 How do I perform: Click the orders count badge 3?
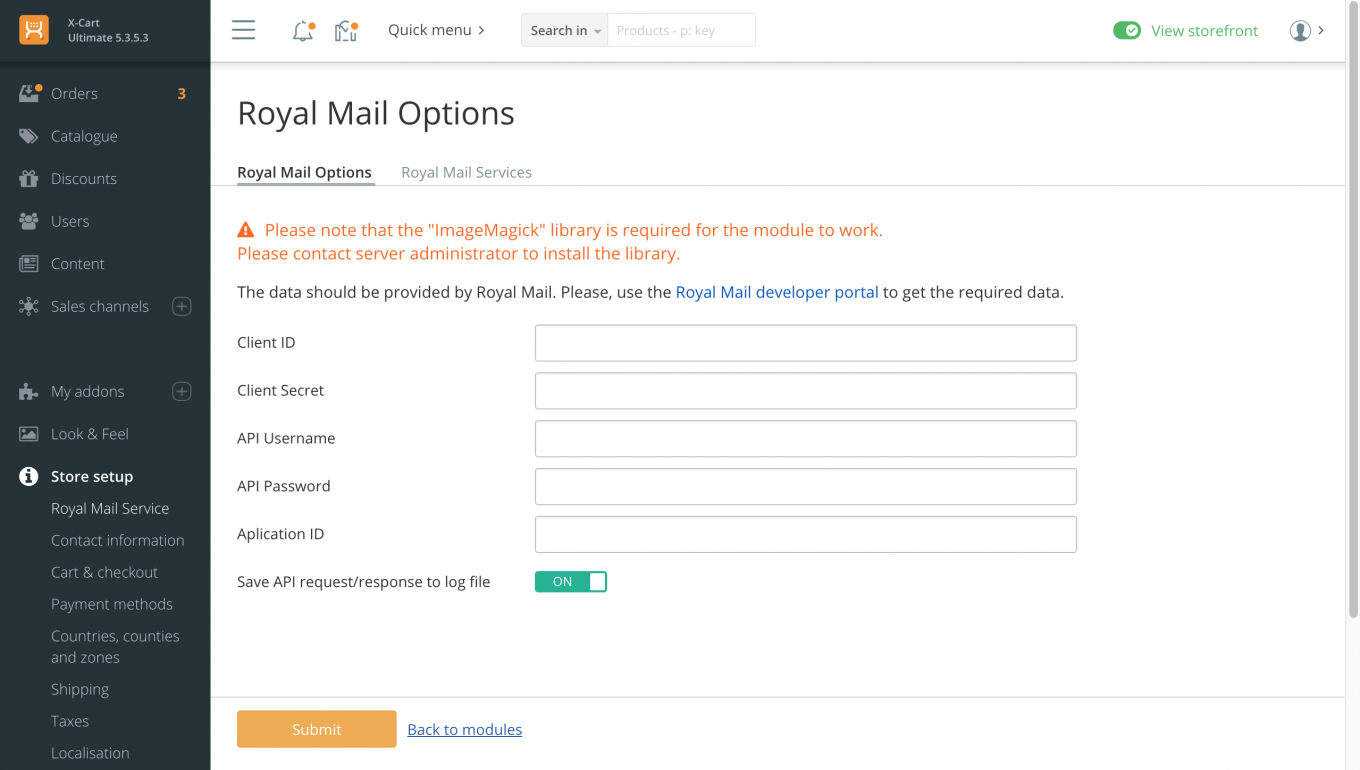tap(182, 94)
